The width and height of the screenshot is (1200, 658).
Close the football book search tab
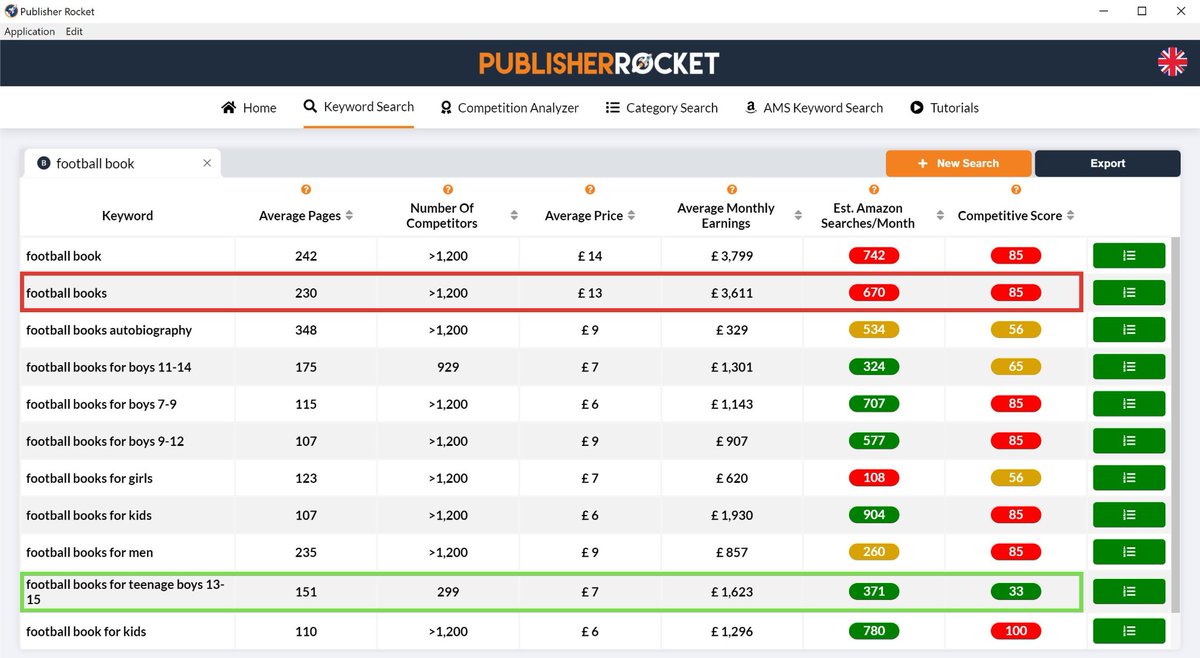(207, 163)
